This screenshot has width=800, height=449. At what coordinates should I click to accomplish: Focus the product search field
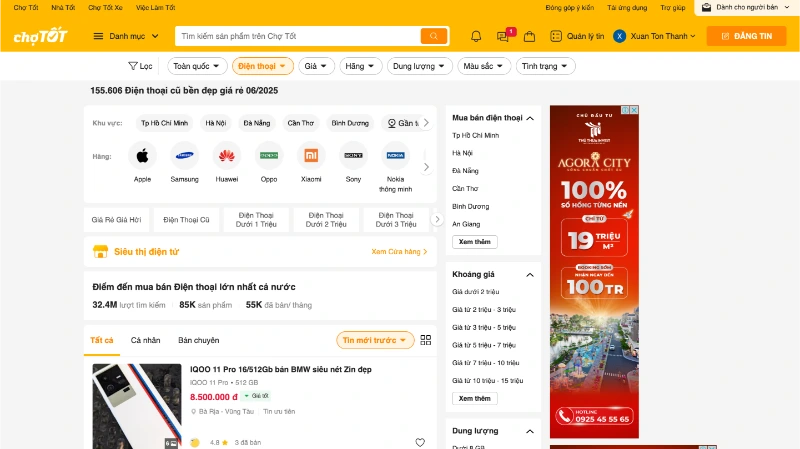point(298,36)
